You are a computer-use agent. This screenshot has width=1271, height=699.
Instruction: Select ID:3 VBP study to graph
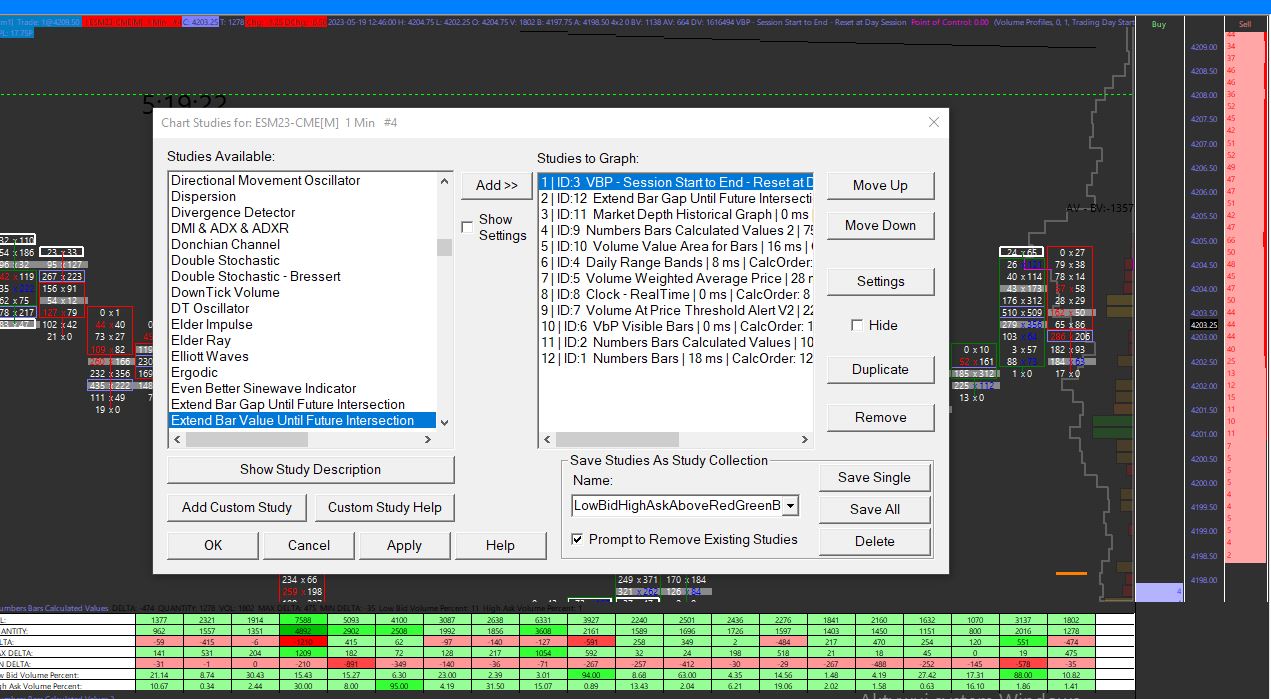pos(676,182)
